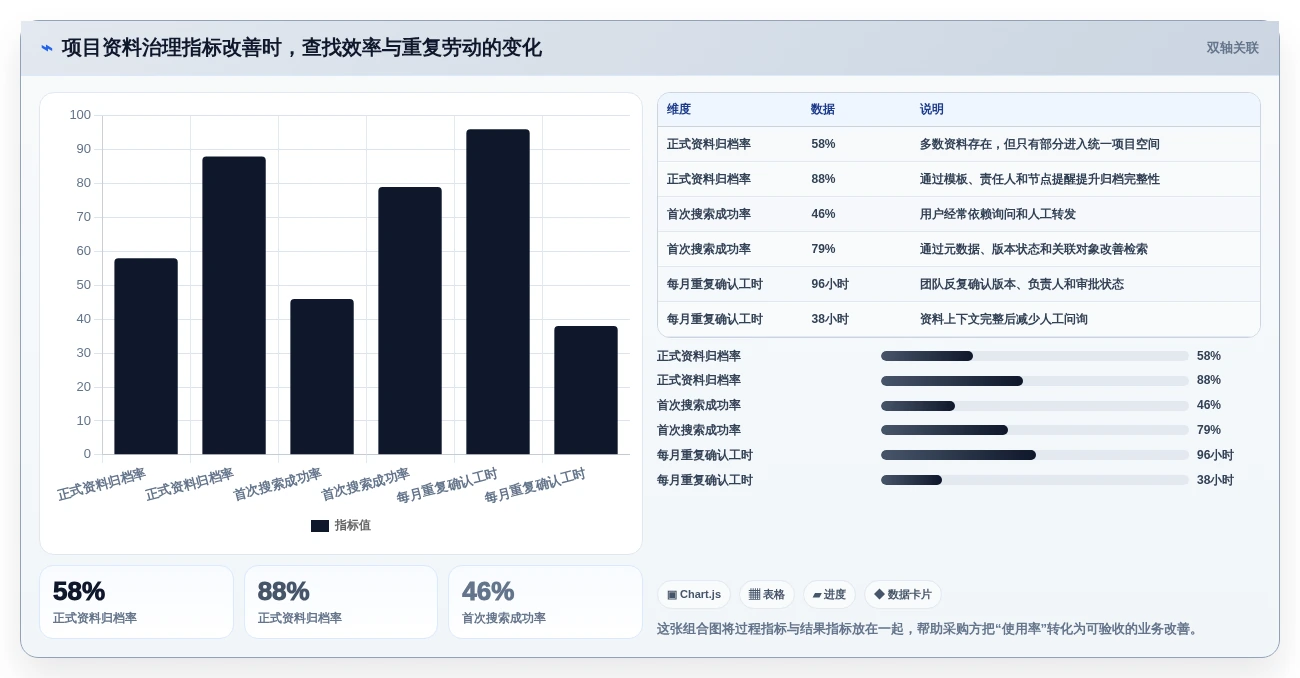The width and height of the screenshot is (1300, 678).
Task: Click the progress bar marked 88%
Action: coord(1035,381)
